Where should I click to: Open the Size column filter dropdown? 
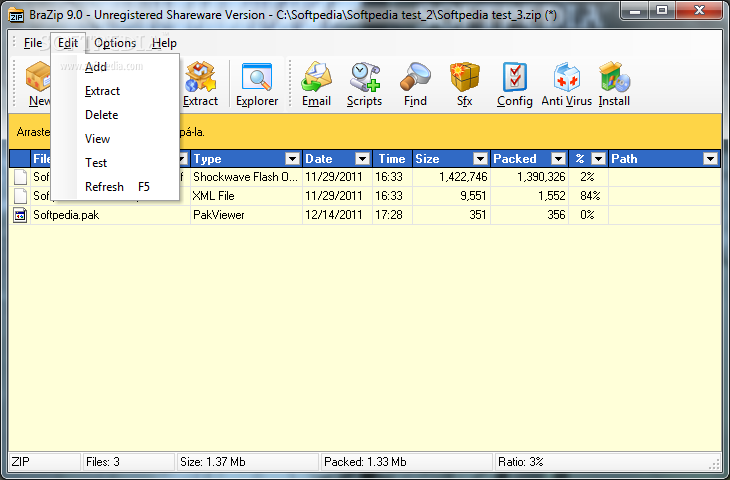click(480, 159)
